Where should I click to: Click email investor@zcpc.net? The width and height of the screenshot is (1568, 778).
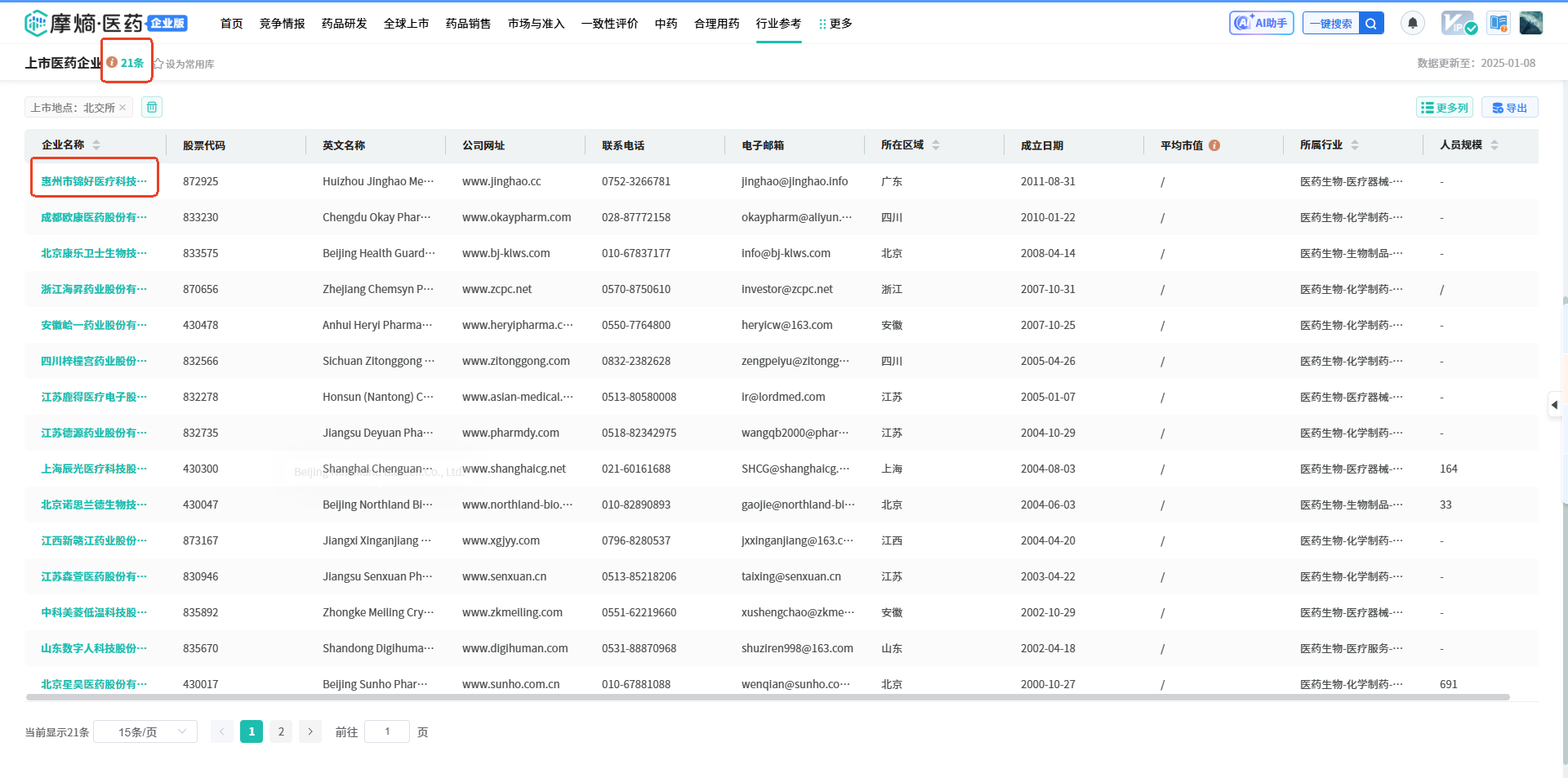coord(787,289)
